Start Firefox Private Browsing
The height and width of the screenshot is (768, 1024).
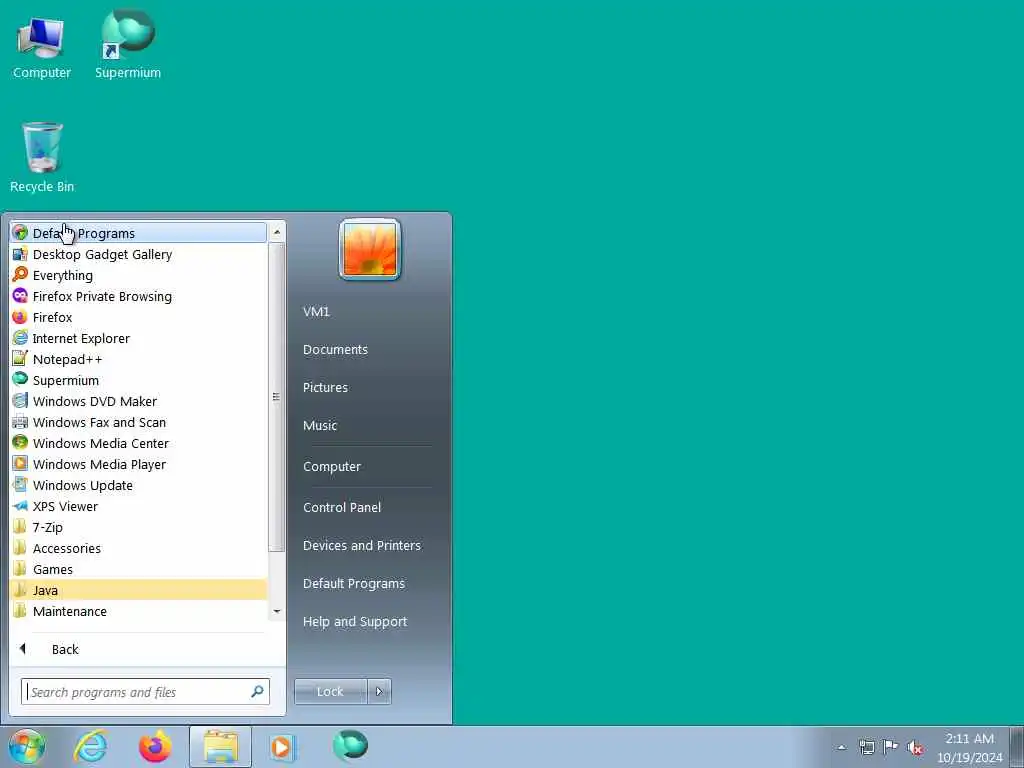point(138,296)
